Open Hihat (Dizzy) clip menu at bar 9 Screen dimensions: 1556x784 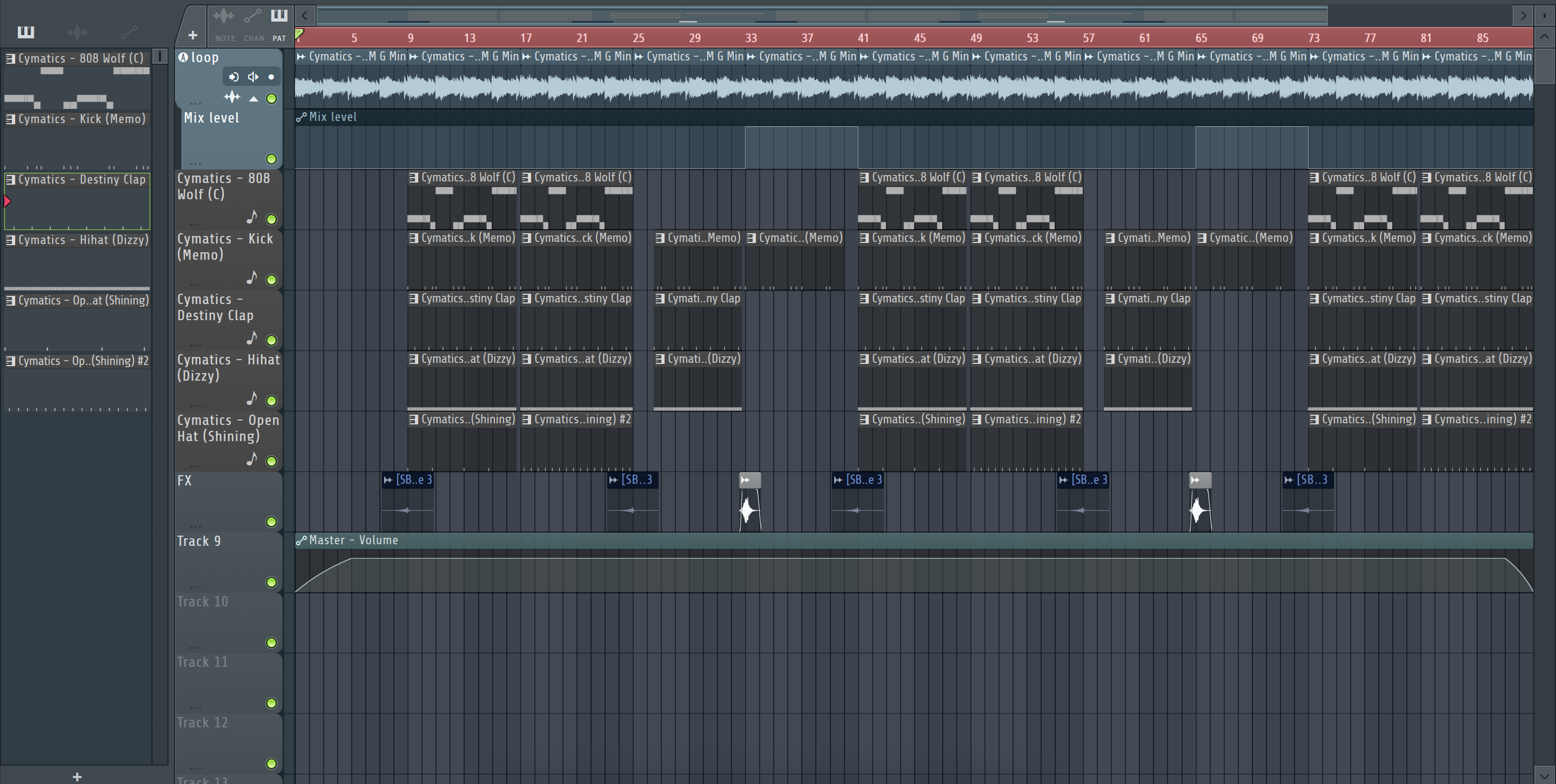414,359
